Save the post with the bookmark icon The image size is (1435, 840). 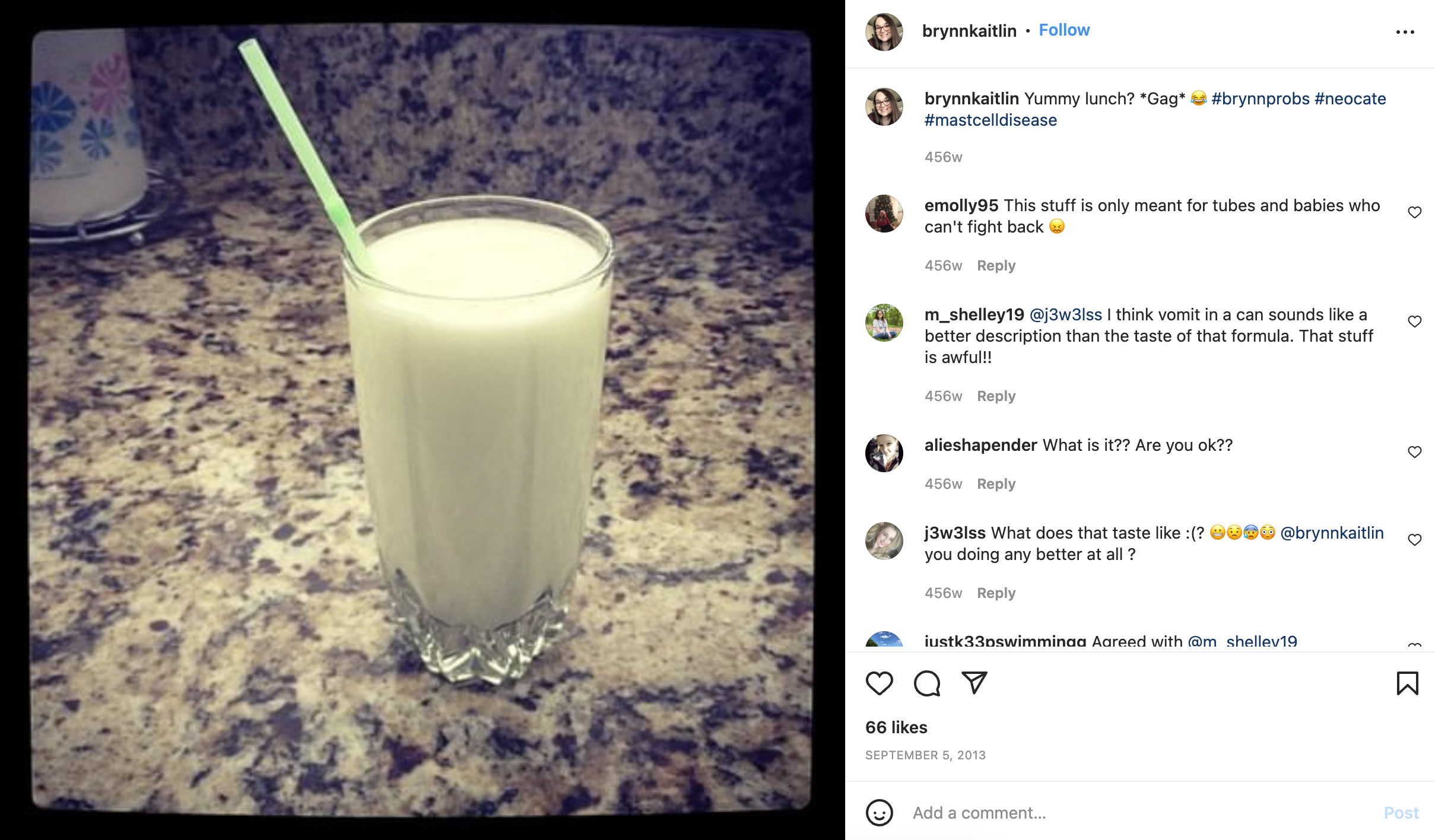click(x=1407, y=683)
